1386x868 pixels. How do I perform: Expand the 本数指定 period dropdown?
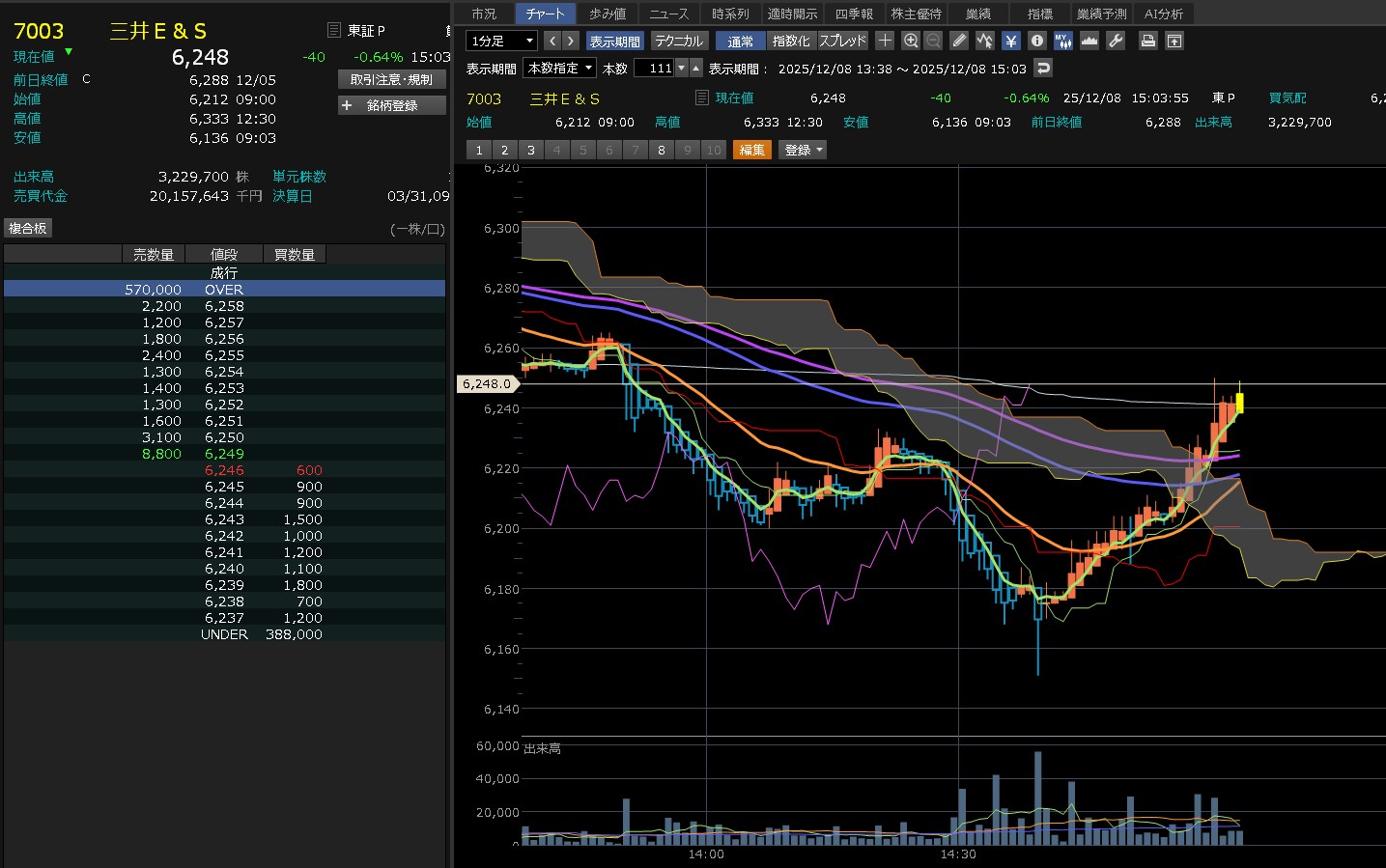pos(559,69)
